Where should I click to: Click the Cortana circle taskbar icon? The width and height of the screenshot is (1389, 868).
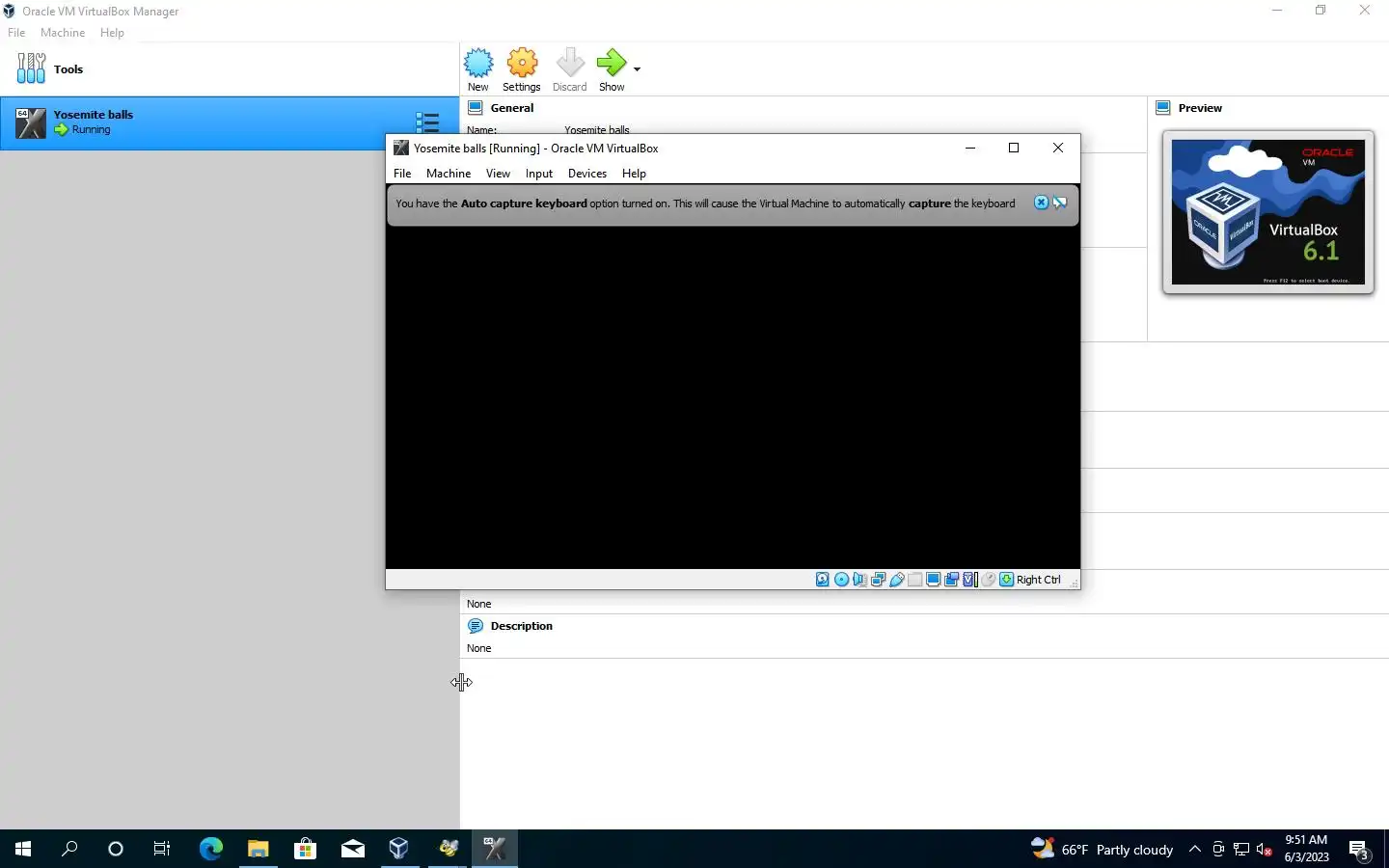(x=116, y=849)
